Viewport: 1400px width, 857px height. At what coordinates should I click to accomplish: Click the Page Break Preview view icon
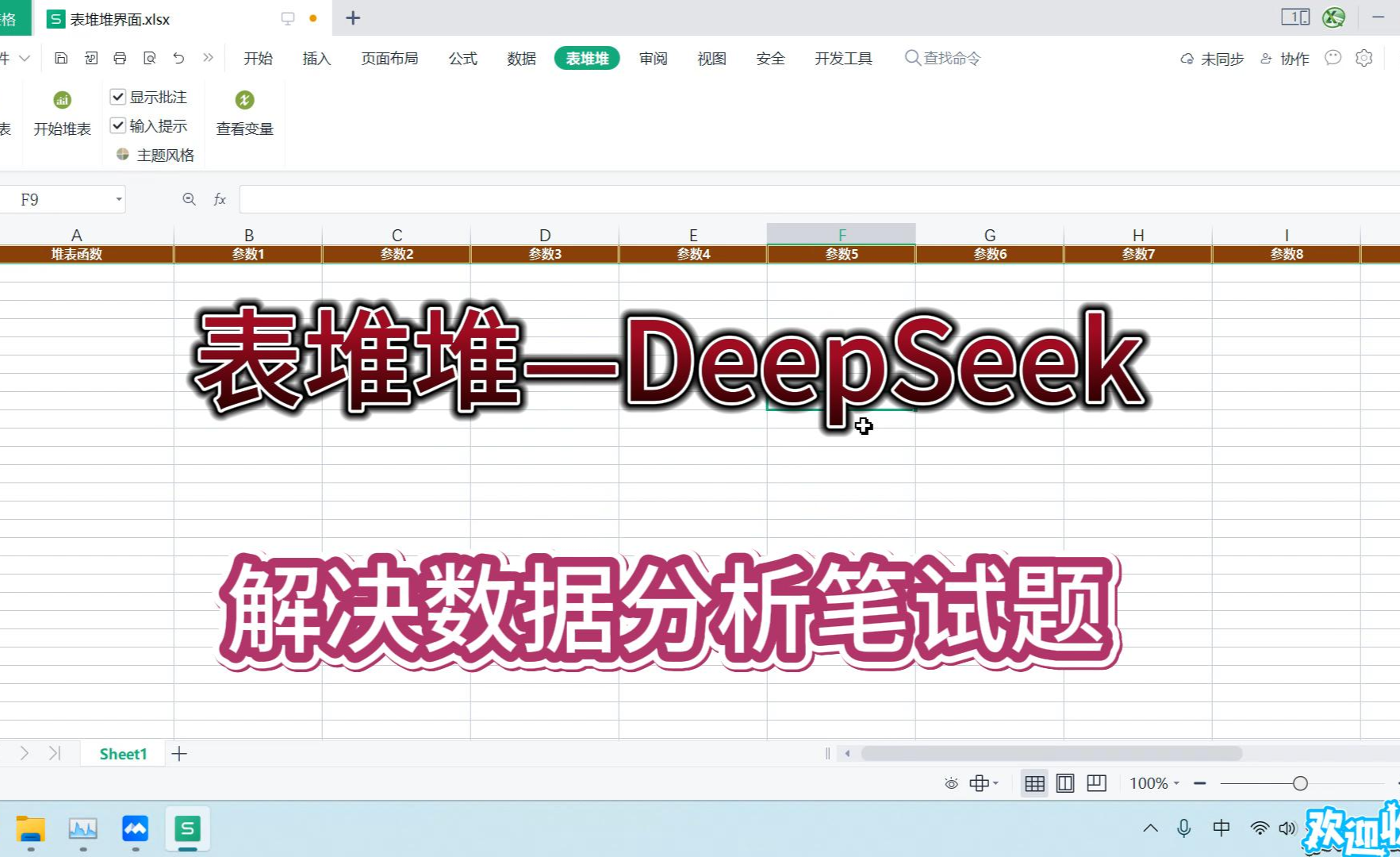[1096, 783]
